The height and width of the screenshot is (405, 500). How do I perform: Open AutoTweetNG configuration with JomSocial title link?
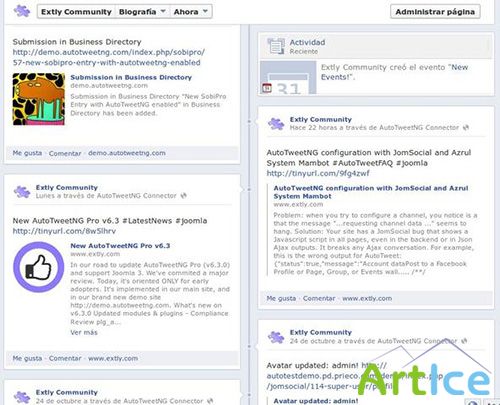tap(371, 192)
